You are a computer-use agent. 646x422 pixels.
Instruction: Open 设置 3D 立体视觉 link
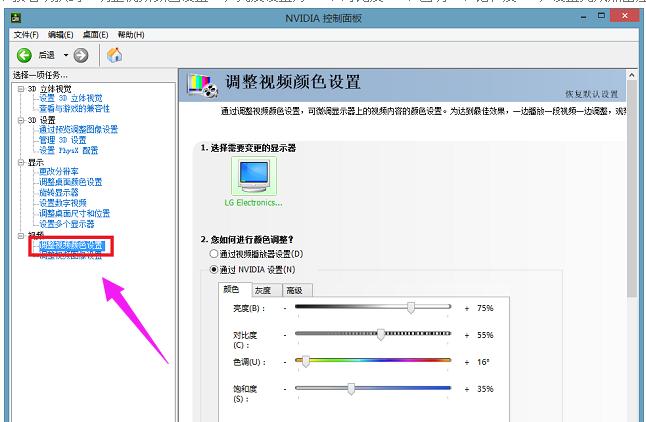[x=70, y=98]
